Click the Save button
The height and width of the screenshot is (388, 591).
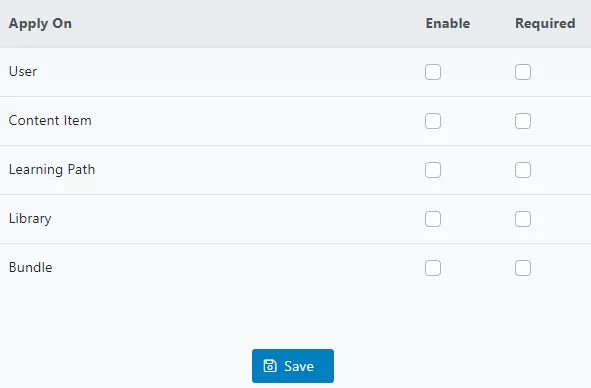[293, 366]
